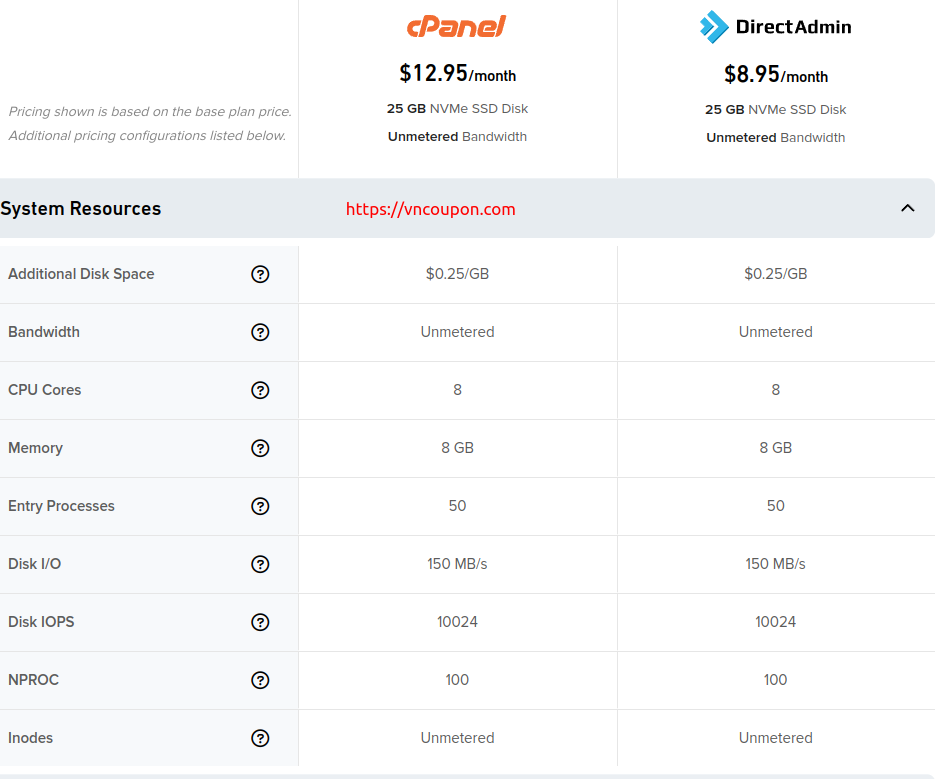The image size is (943, 779).
Task: Click 8 GB memory in DirectAdmin column
Action: (x=775, y=448)
